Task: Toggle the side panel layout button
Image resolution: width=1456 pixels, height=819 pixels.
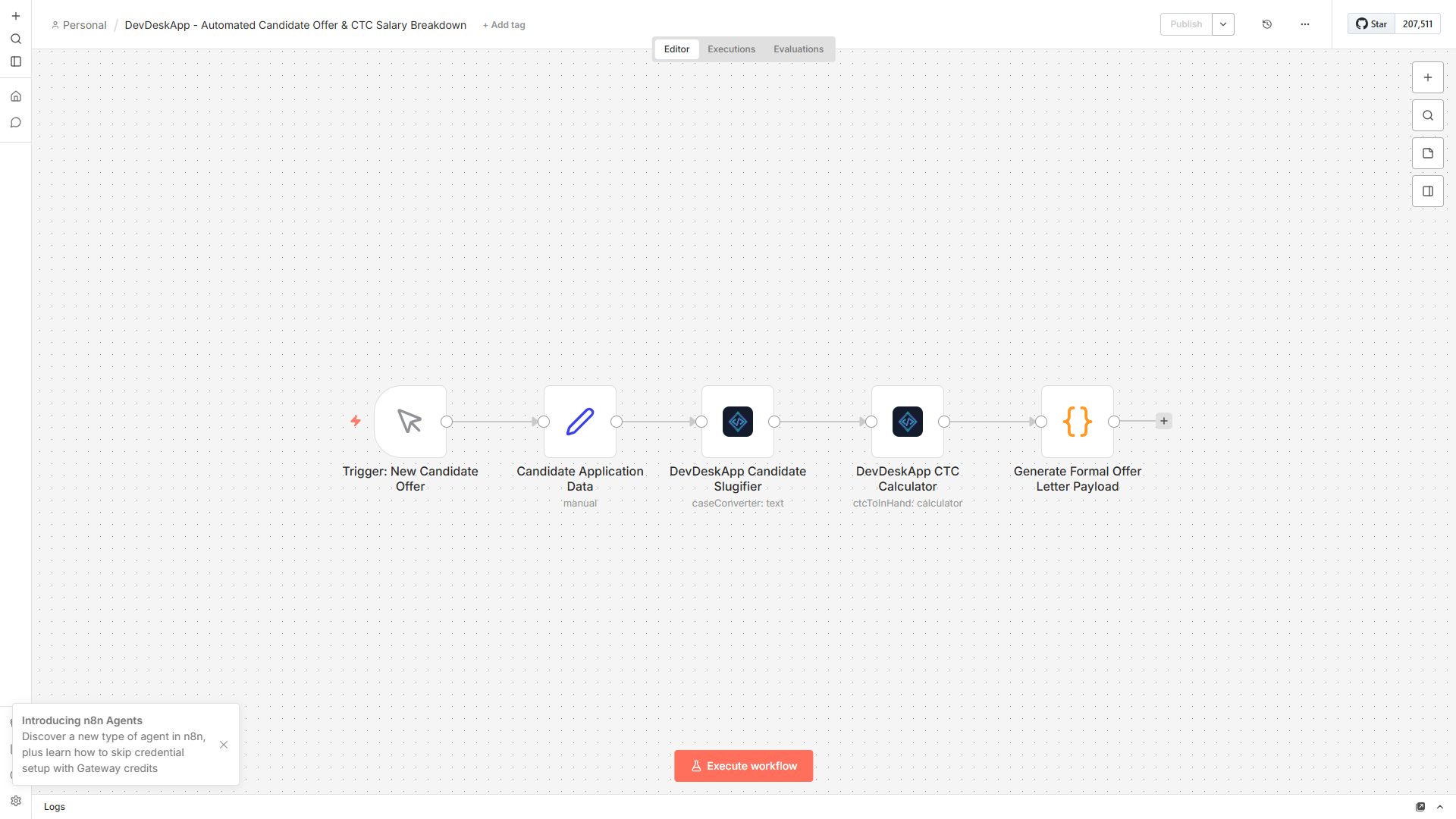Action: pos(1427,191)
